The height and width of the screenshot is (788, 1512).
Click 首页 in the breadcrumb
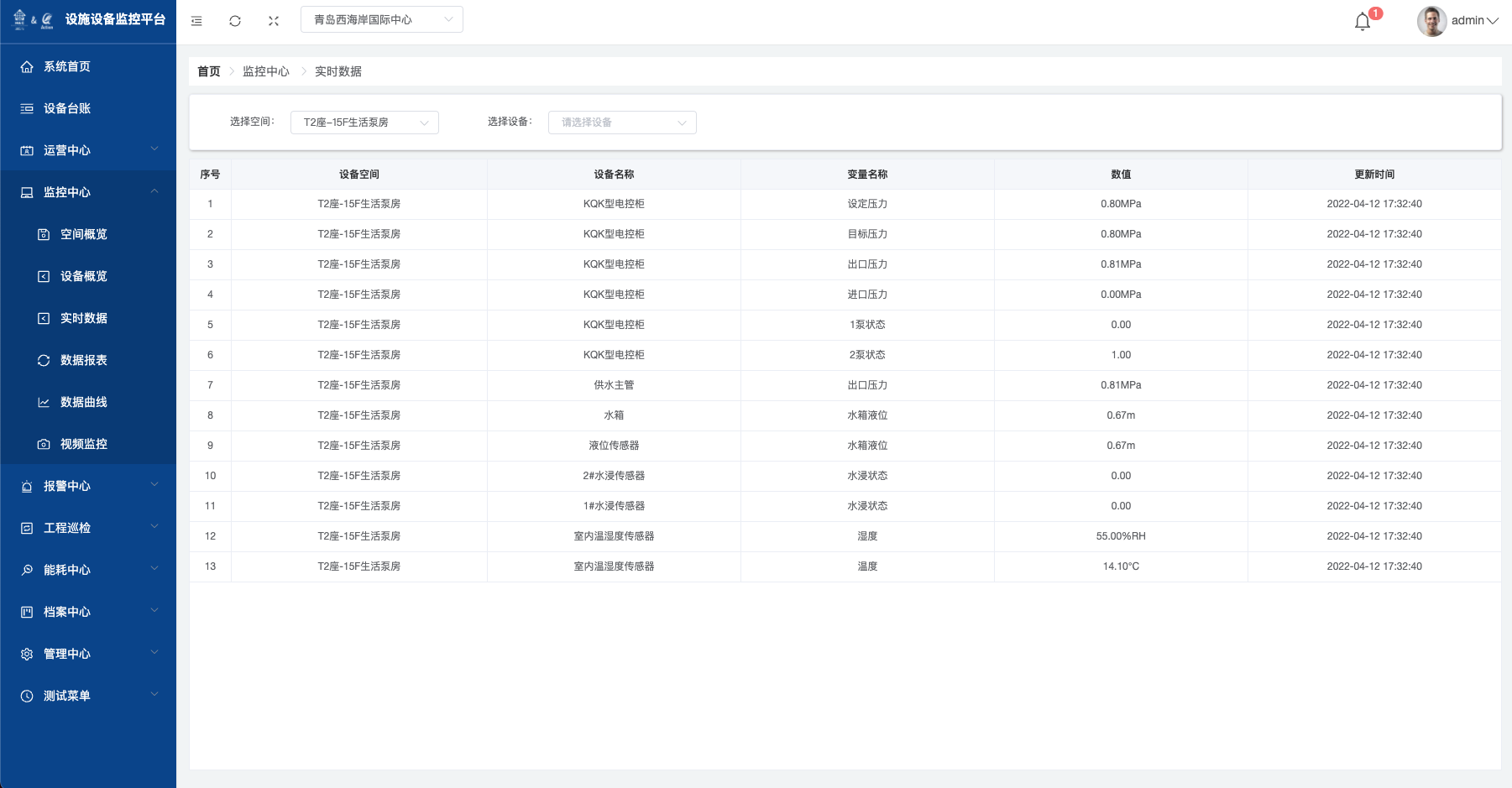click(208, 71)
